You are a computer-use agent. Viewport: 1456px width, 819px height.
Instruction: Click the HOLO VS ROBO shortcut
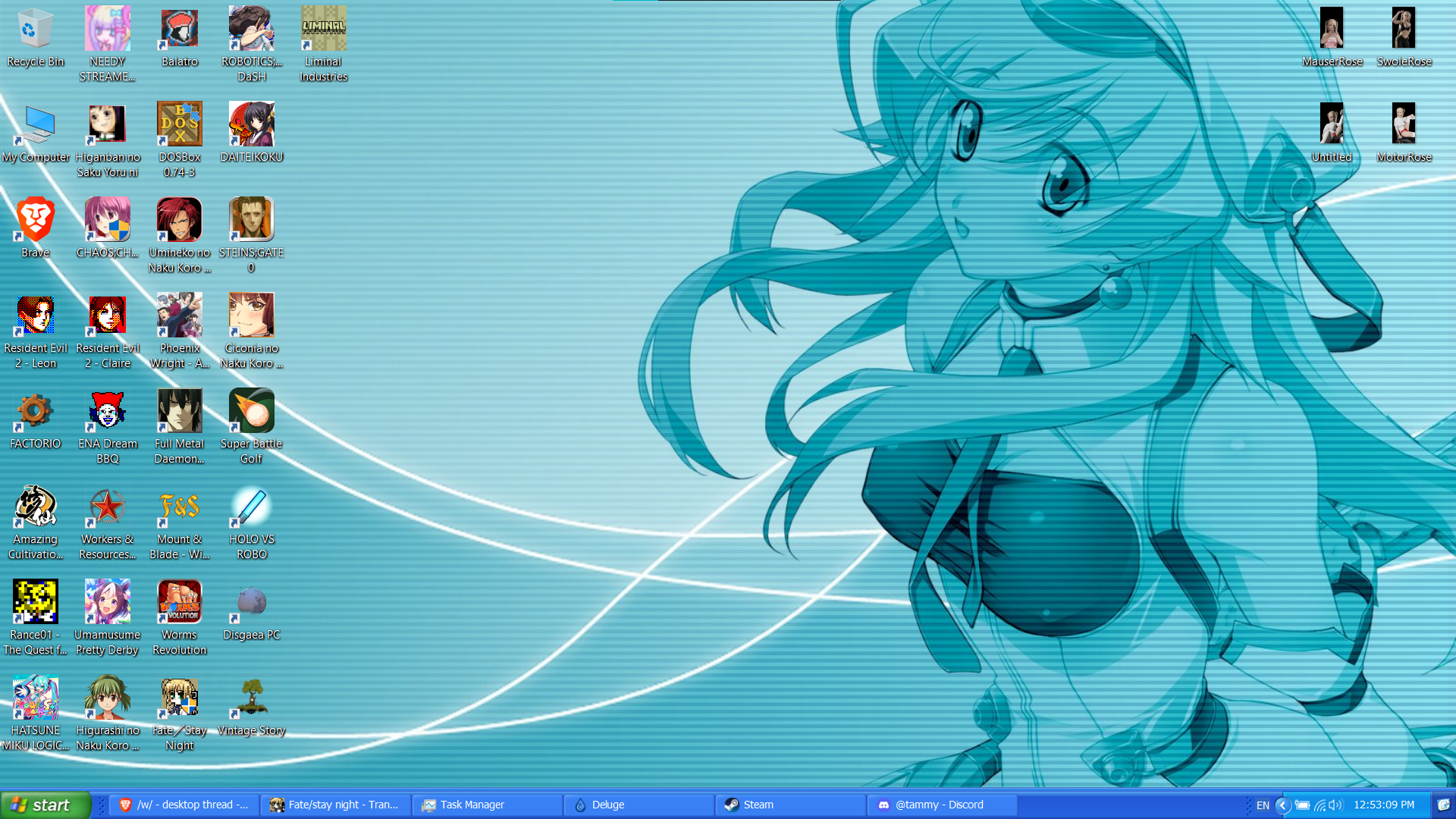[x=251, y=507]
